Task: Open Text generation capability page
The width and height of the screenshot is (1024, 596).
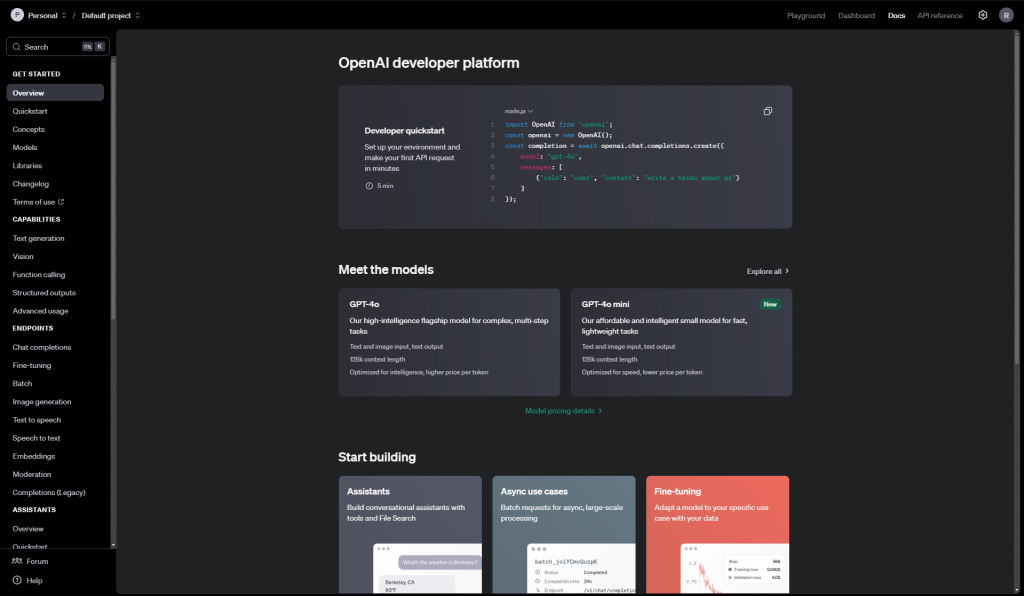Action: (x=39, y=238)
